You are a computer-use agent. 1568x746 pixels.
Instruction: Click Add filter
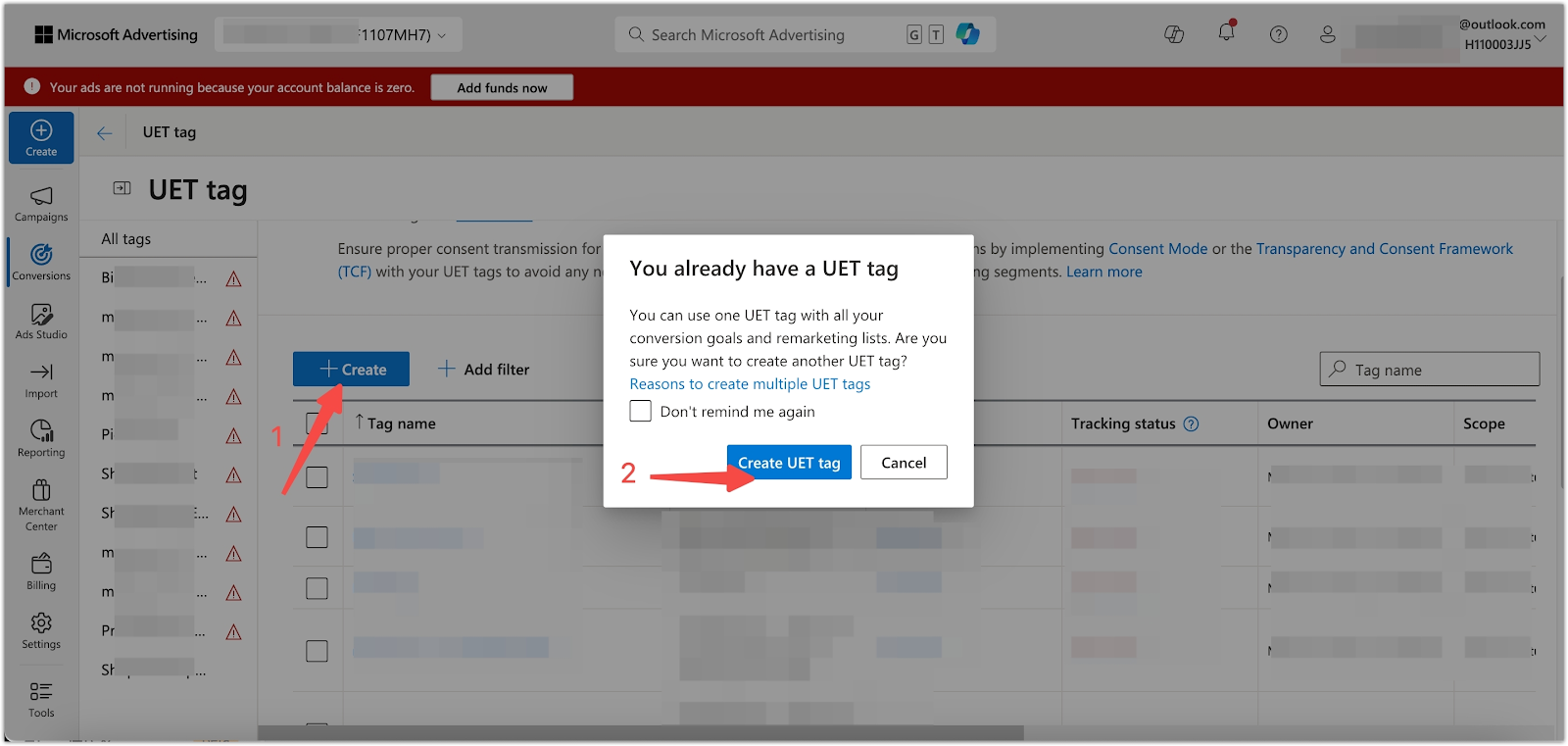tap(483, 370)
